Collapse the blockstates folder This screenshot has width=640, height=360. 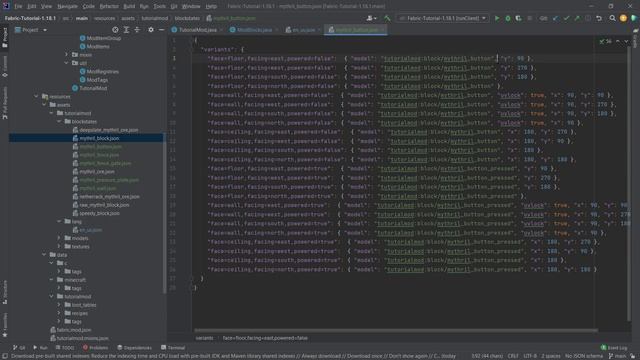[59, 122]
